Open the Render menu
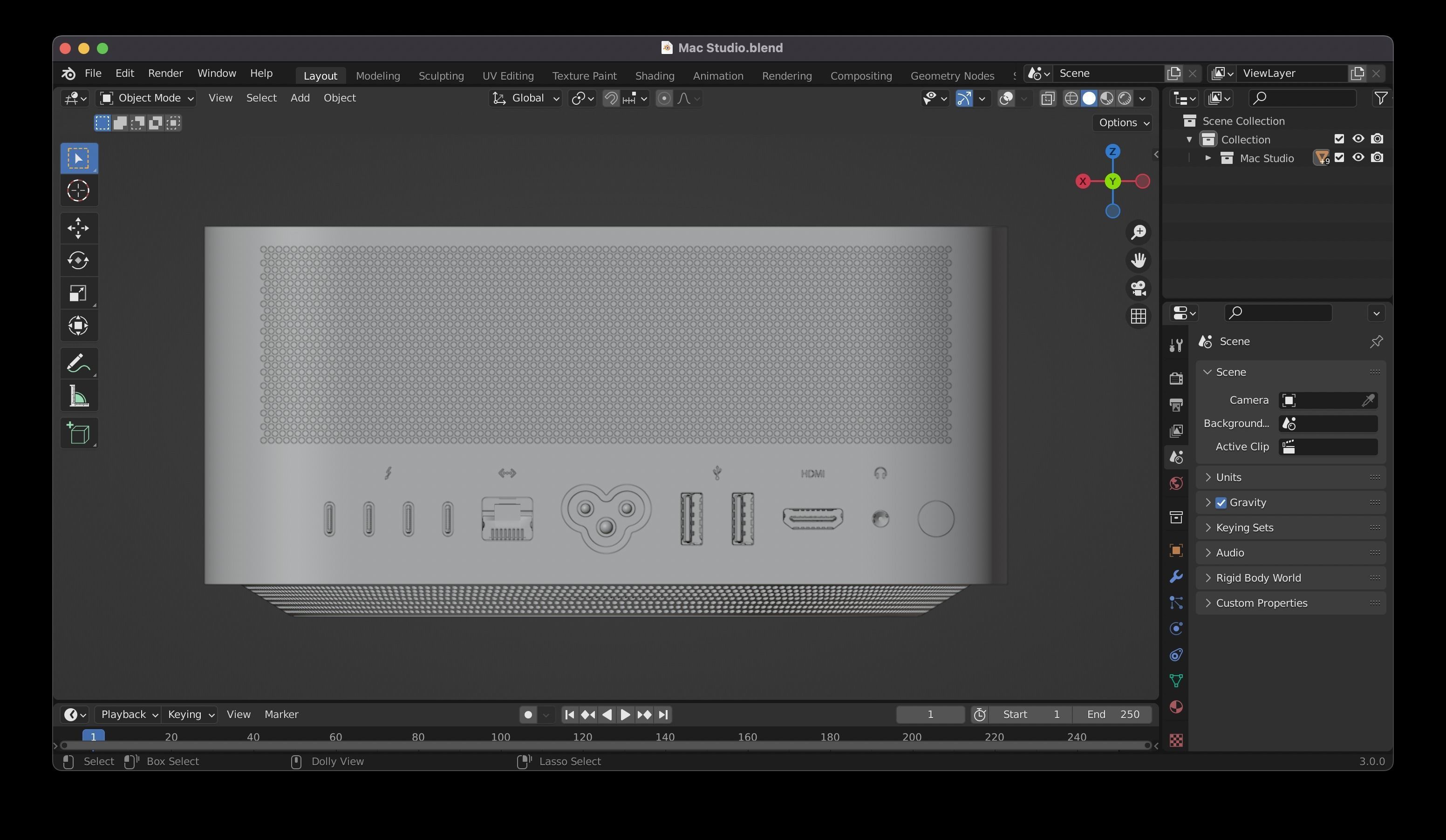Image resolution: width=1446 pixels, height=840 pixels. [165, 74]
